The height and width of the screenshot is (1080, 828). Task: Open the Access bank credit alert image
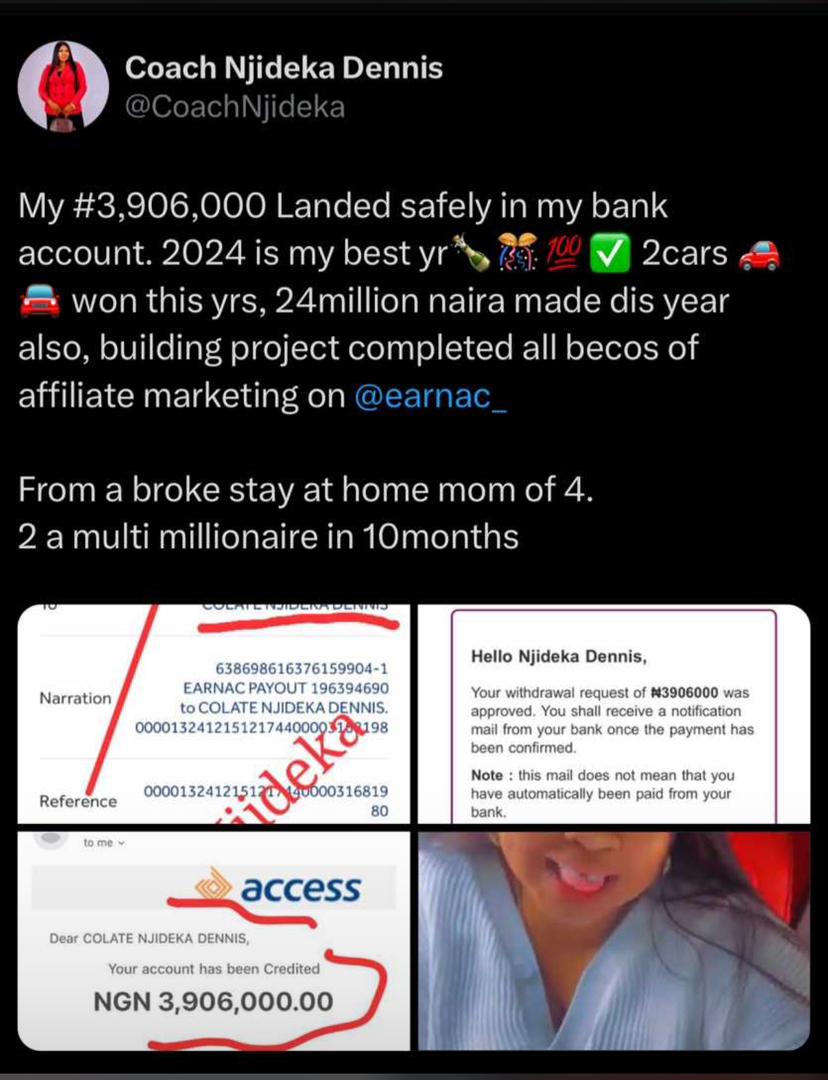point(214,941)
